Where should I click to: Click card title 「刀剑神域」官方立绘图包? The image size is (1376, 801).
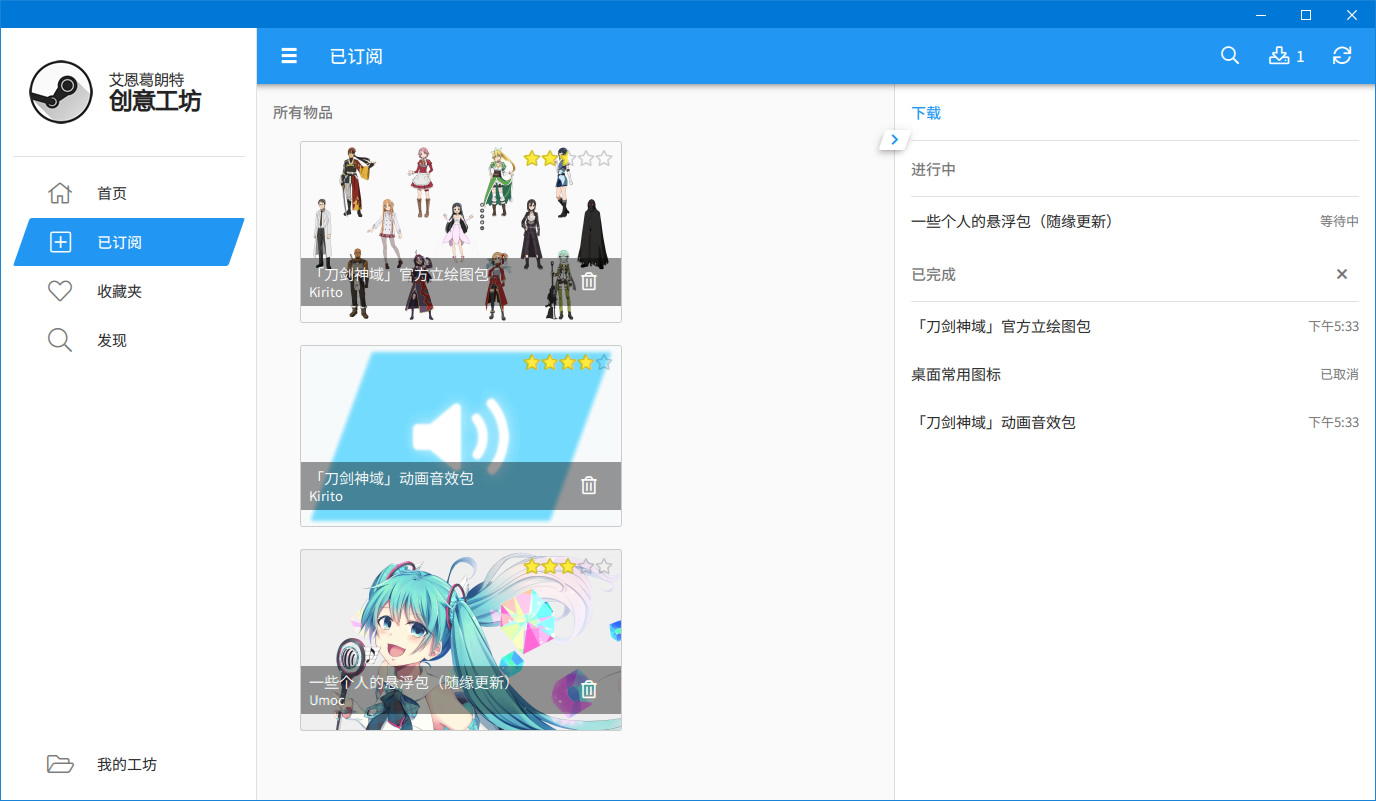399,274
